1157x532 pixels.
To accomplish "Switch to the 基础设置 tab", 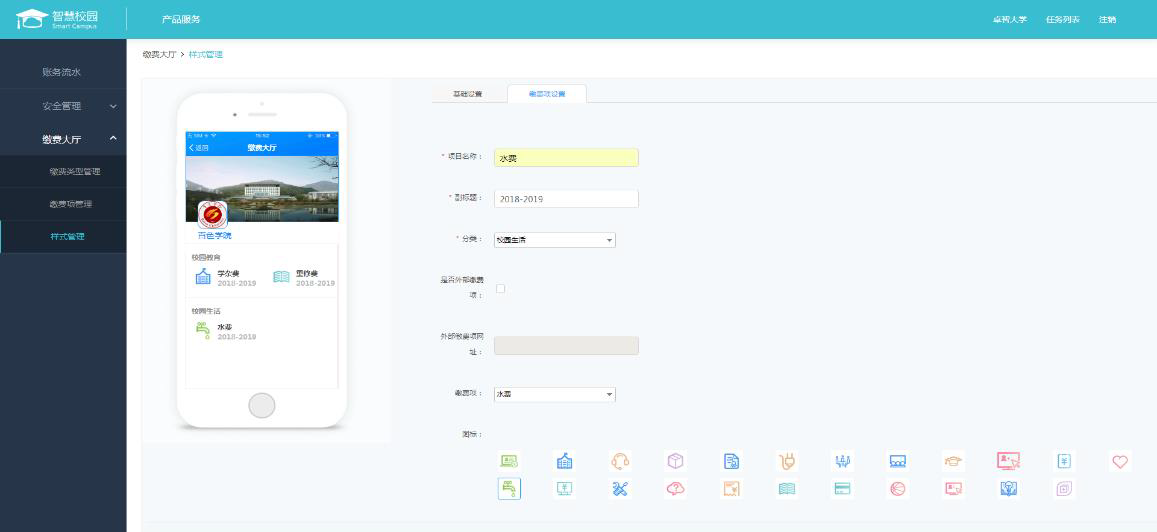I will 467,94.
